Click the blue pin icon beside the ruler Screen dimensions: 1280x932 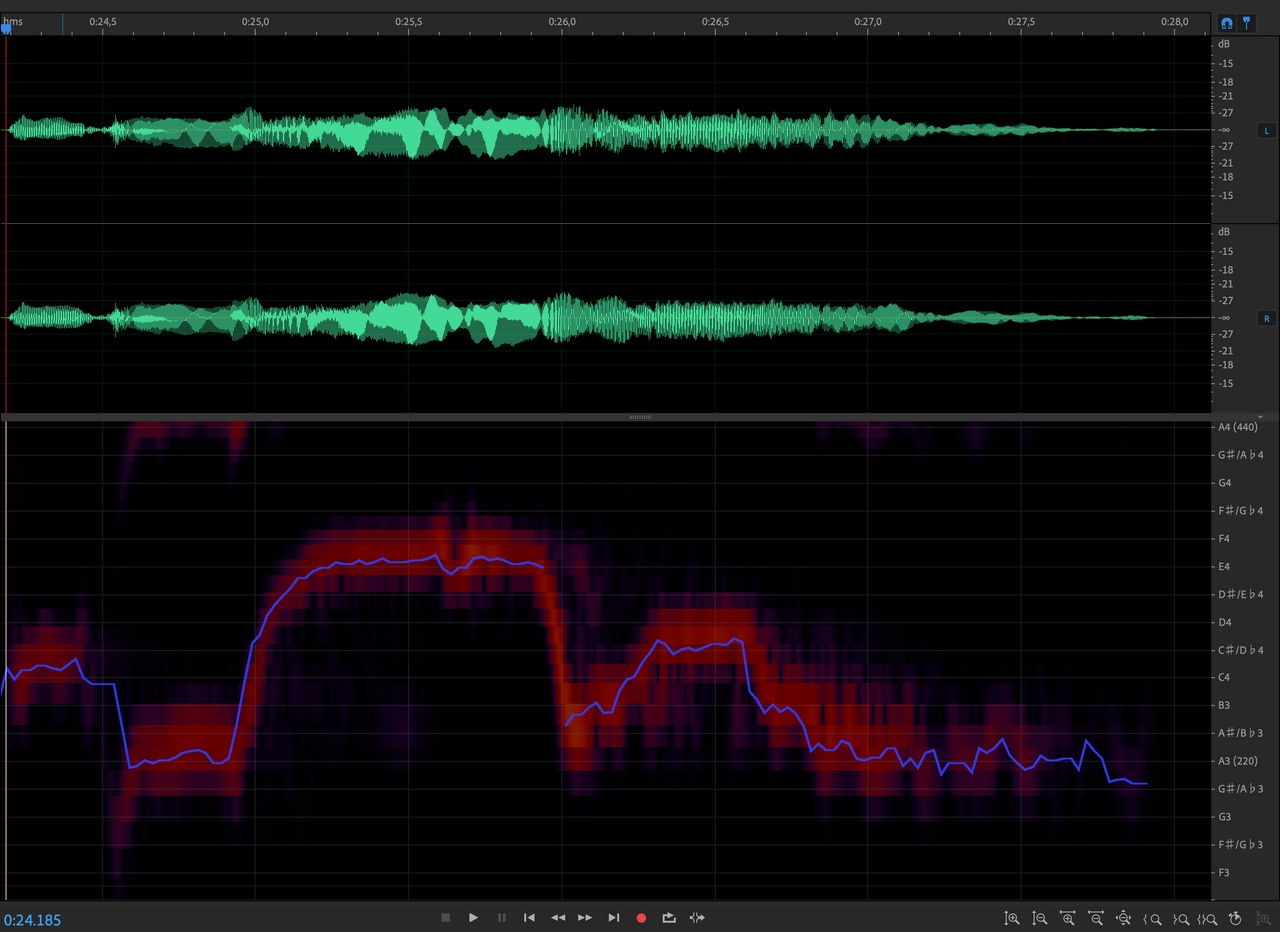pyautogui.click(x=1248, y=23)
